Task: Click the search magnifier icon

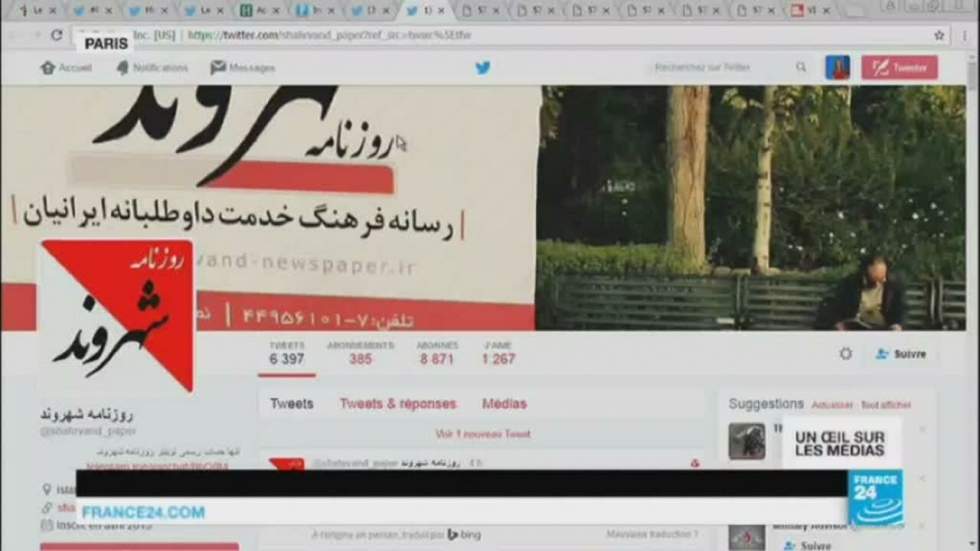Action: point(801,68)
